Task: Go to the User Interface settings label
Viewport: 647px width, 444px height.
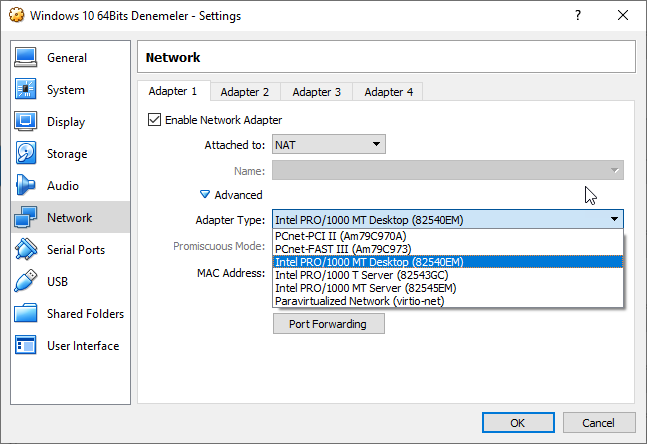Action: (83, 346)
